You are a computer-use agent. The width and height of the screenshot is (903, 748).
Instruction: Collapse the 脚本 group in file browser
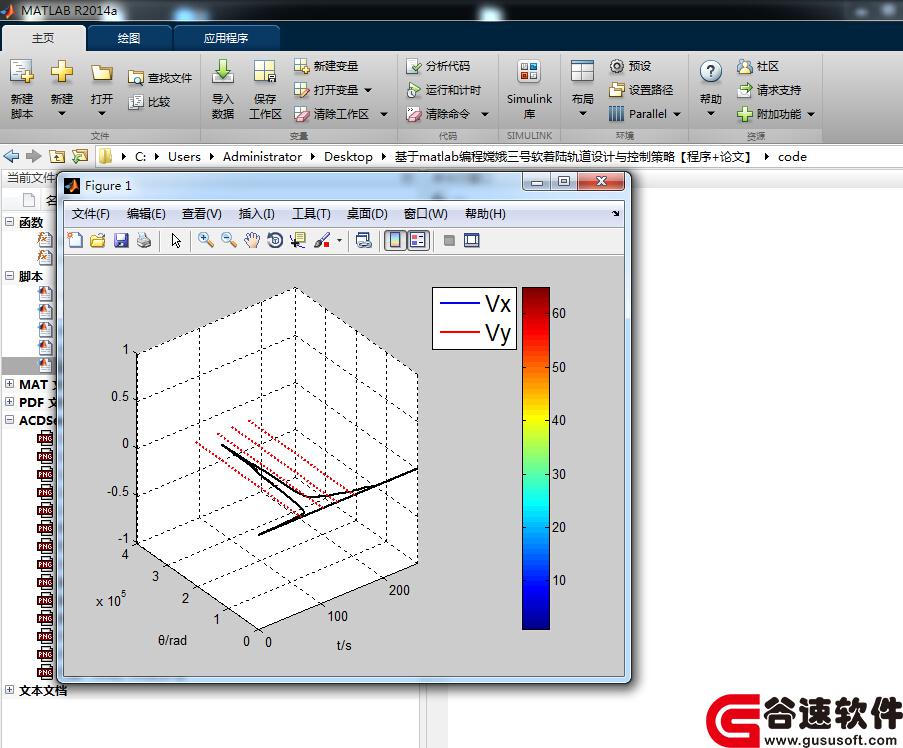pyautogui.click(x=9, y=276)
